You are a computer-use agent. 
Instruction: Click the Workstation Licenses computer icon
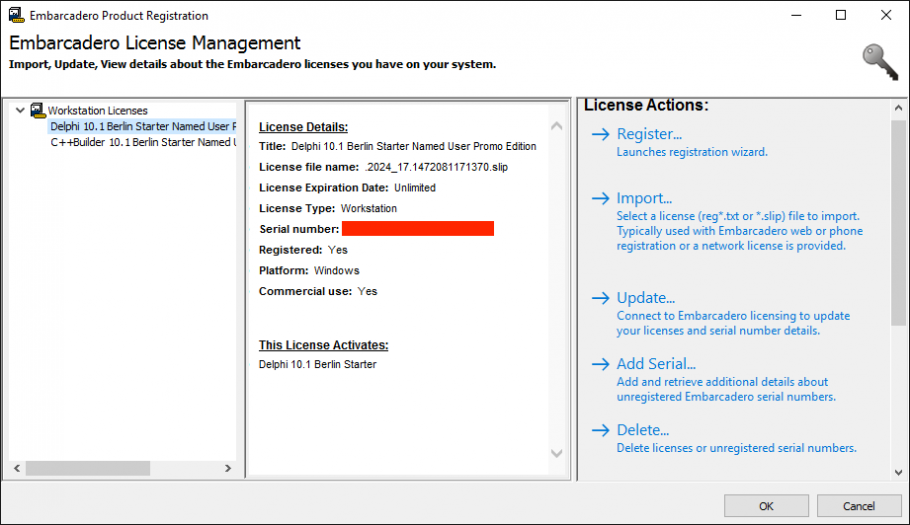[38, 110]
